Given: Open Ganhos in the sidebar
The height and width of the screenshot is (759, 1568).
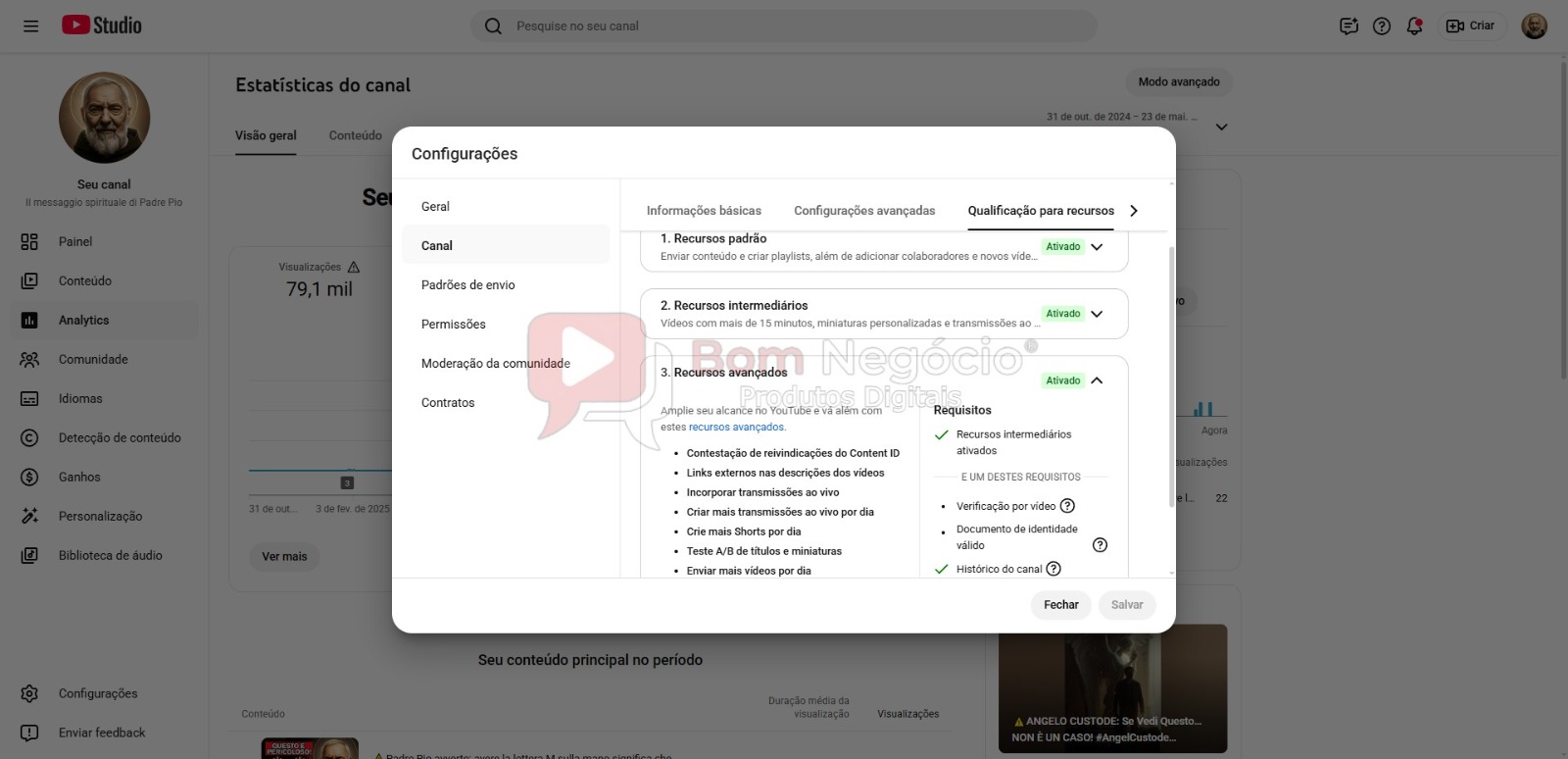Looking at the screenshot, I should coord(104,478).
